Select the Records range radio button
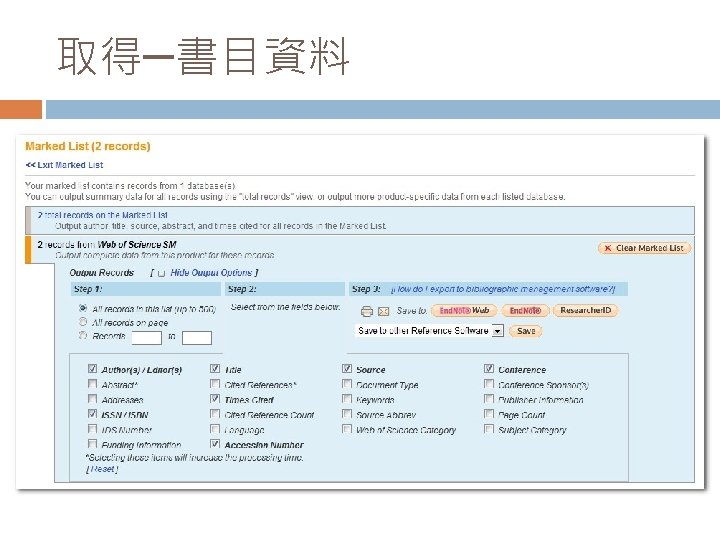The image size is (720, 540). [x=83, y=336]
